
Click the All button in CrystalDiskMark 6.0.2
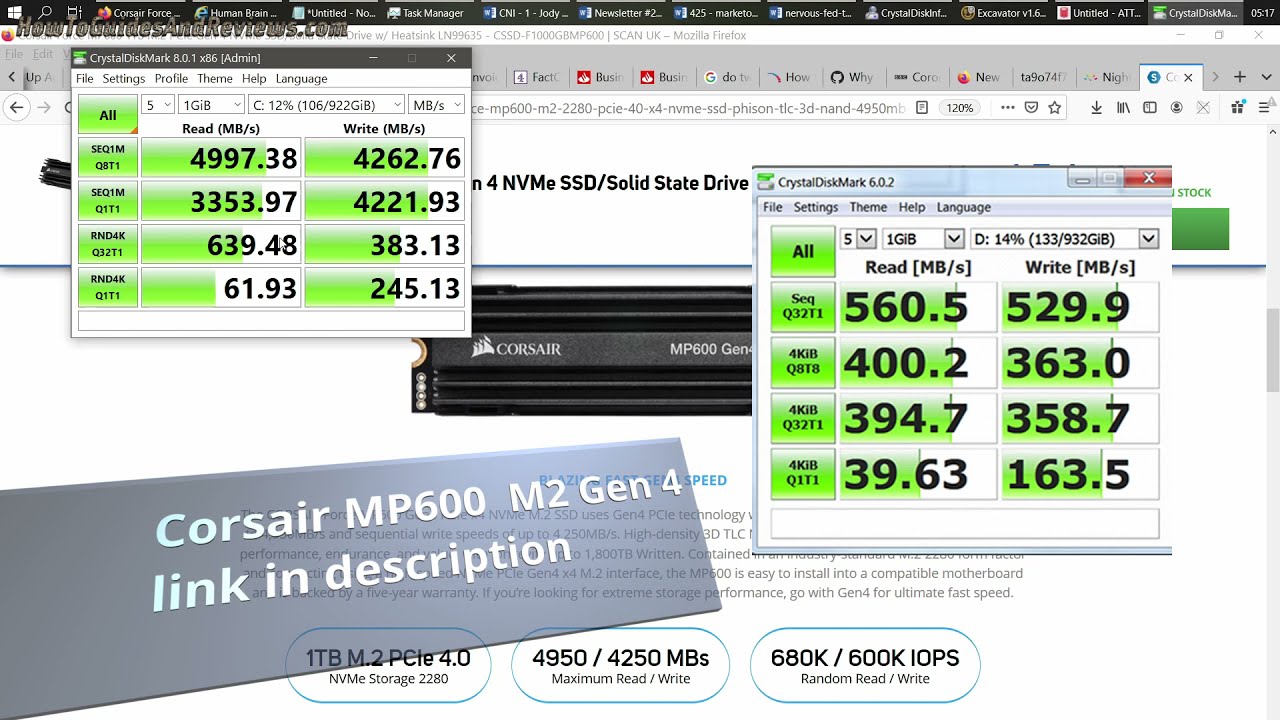803,252
